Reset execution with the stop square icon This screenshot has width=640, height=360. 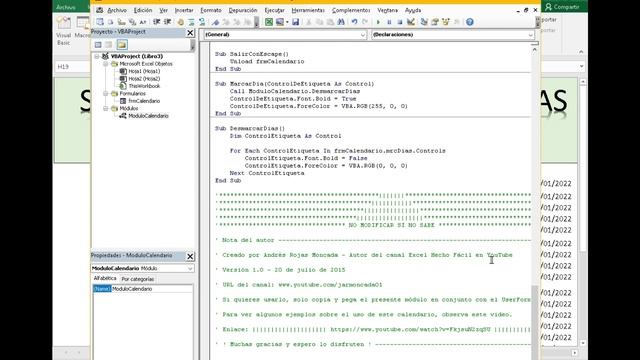point(400,22)
